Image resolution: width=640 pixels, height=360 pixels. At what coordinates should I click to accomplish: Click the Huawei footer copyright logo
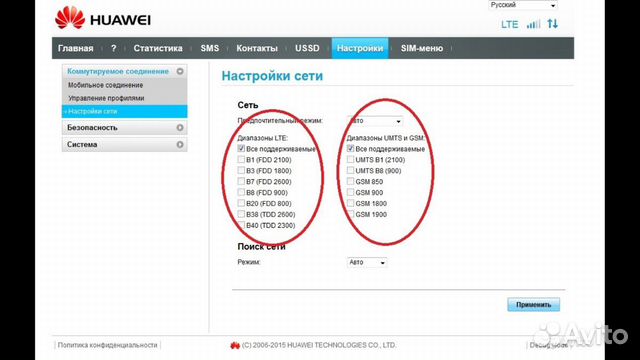(235, 346)
